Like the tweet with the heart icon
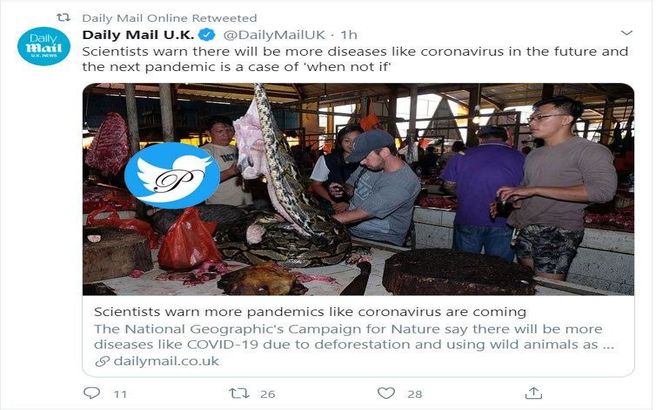 point(386,393)
